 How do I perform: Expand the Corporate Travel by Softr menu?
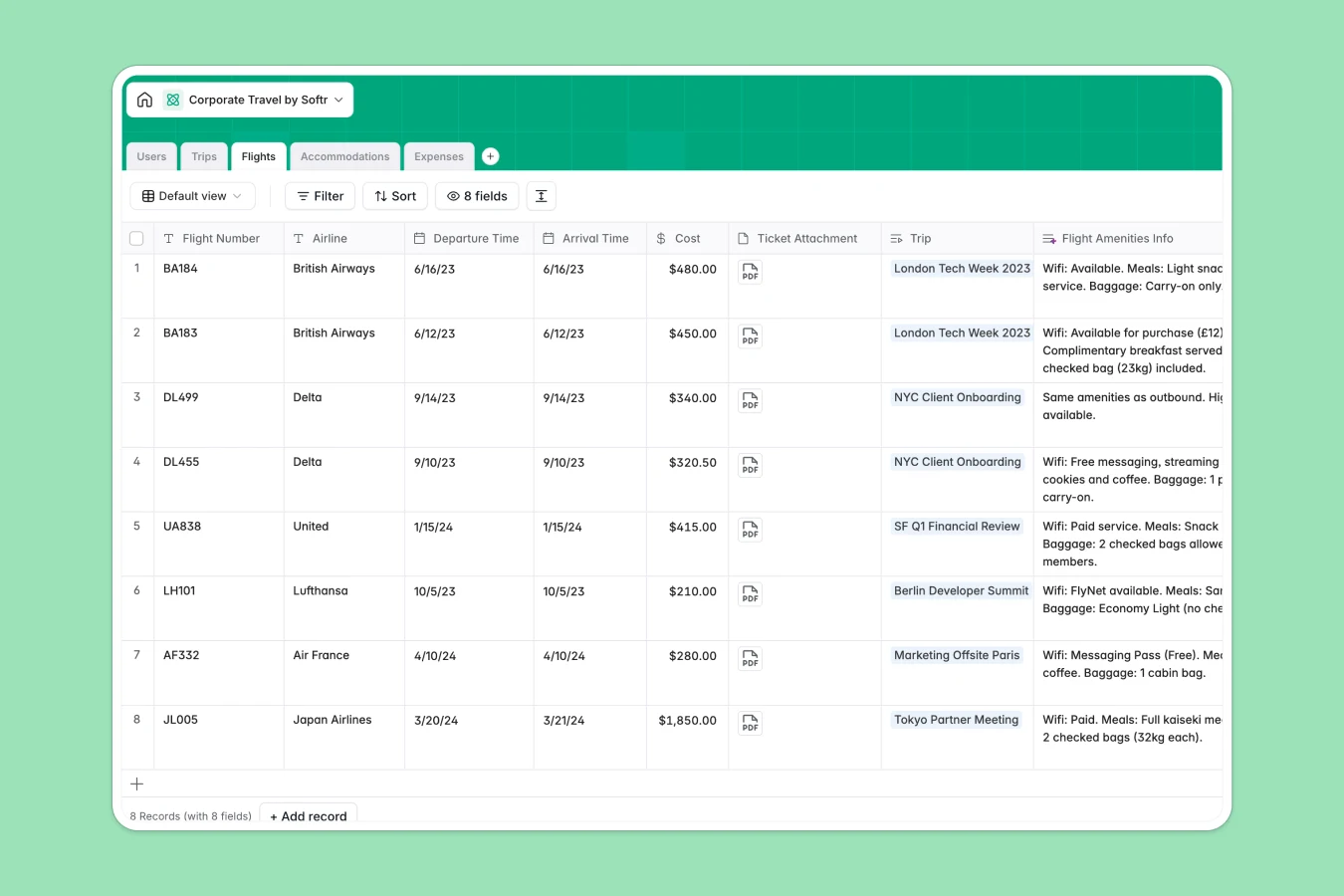[x=338, y=100]
